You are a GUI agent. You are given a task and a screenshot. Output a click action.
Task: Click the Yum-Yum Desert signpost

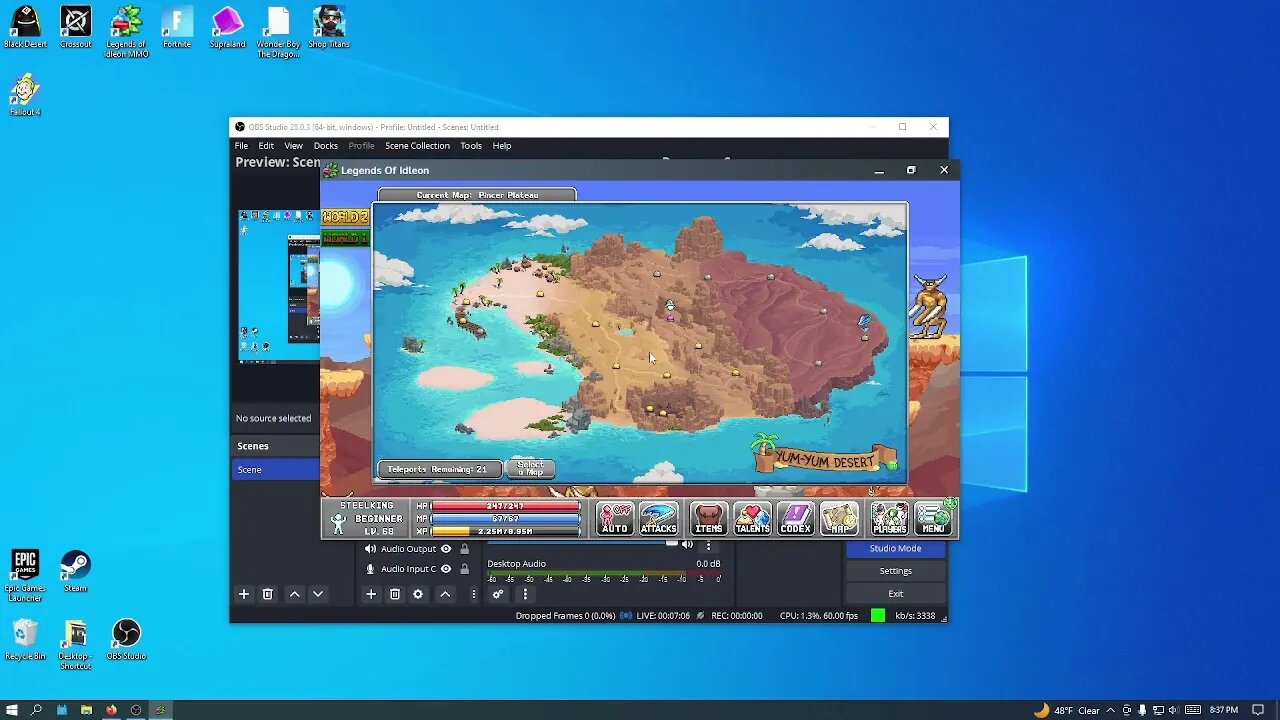pyautogui.click(x=824, y=458)
